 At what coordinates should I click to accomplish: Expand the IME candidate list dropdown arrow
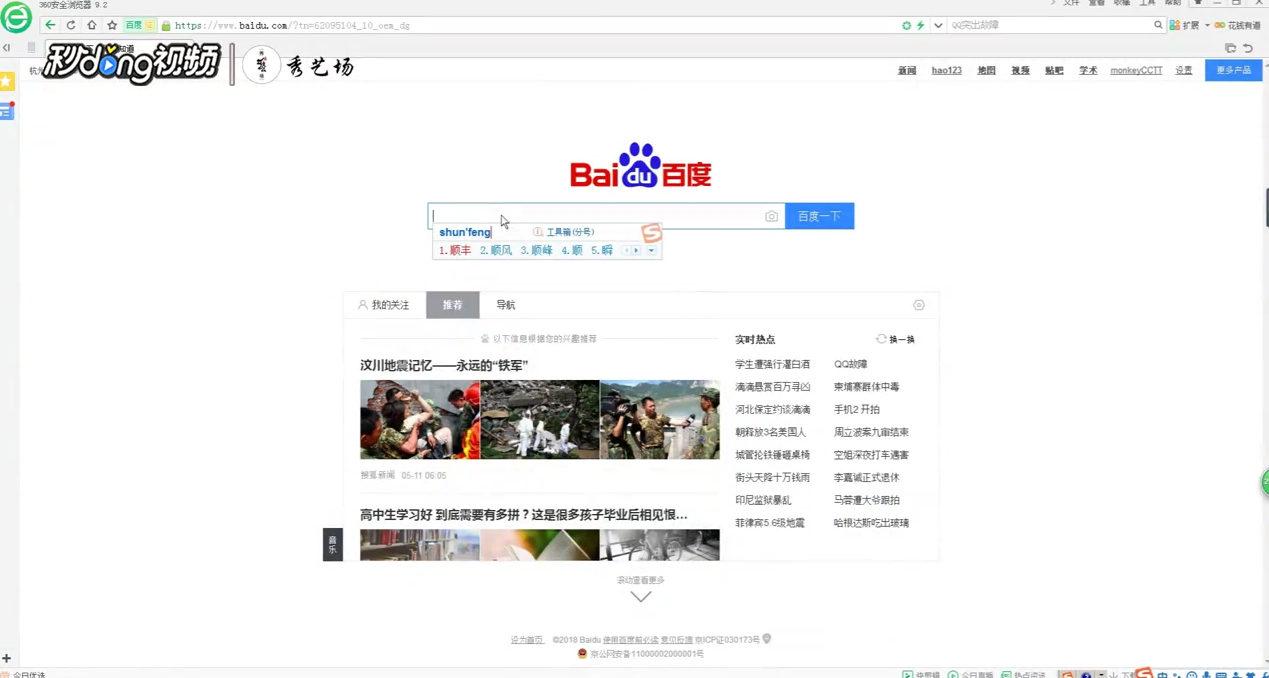pos(651,251)
